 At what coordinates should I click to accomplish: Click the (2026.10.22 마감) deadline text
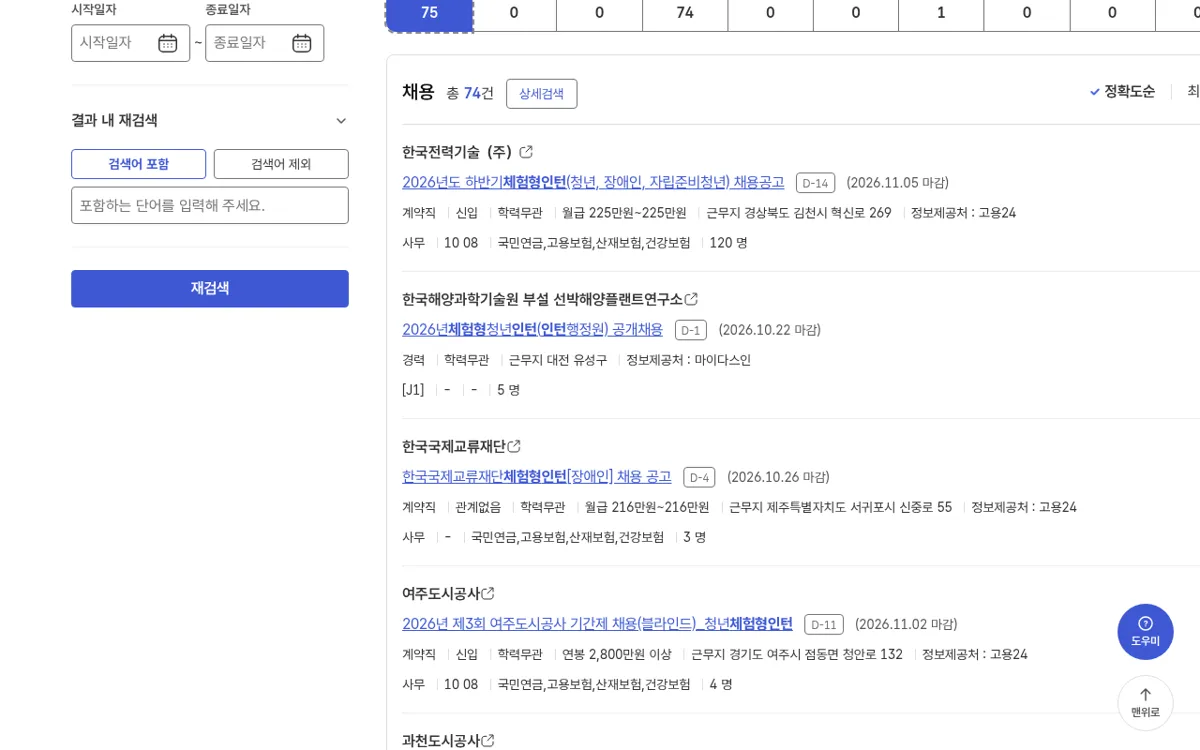770,330
